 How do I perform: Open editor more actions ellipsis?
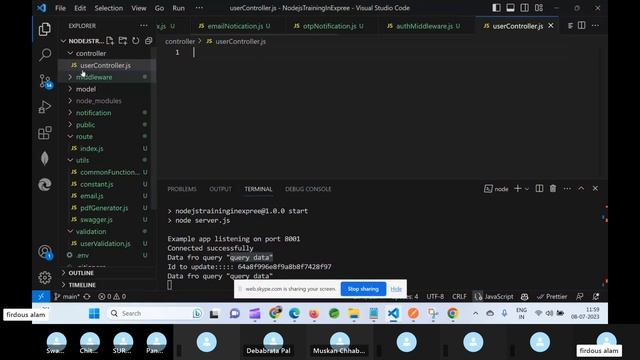[x=595, y=26]
